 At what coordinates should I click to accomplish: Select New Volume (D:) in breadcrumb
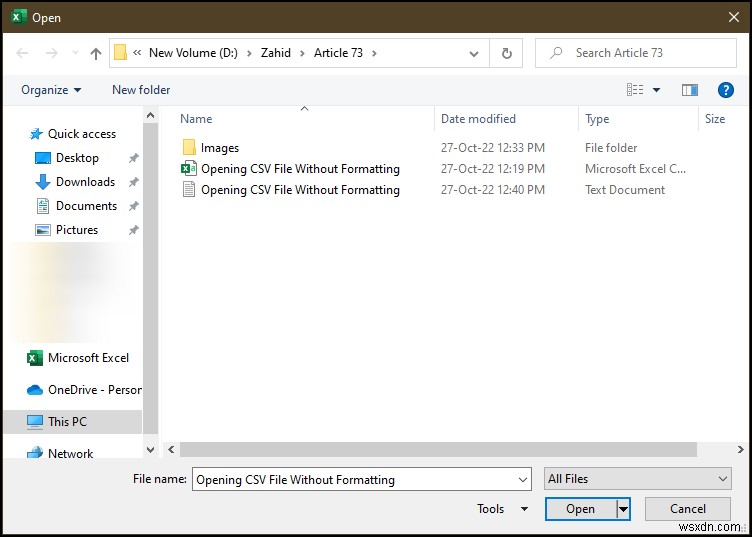pyautogui.click(x=193, y=53)
